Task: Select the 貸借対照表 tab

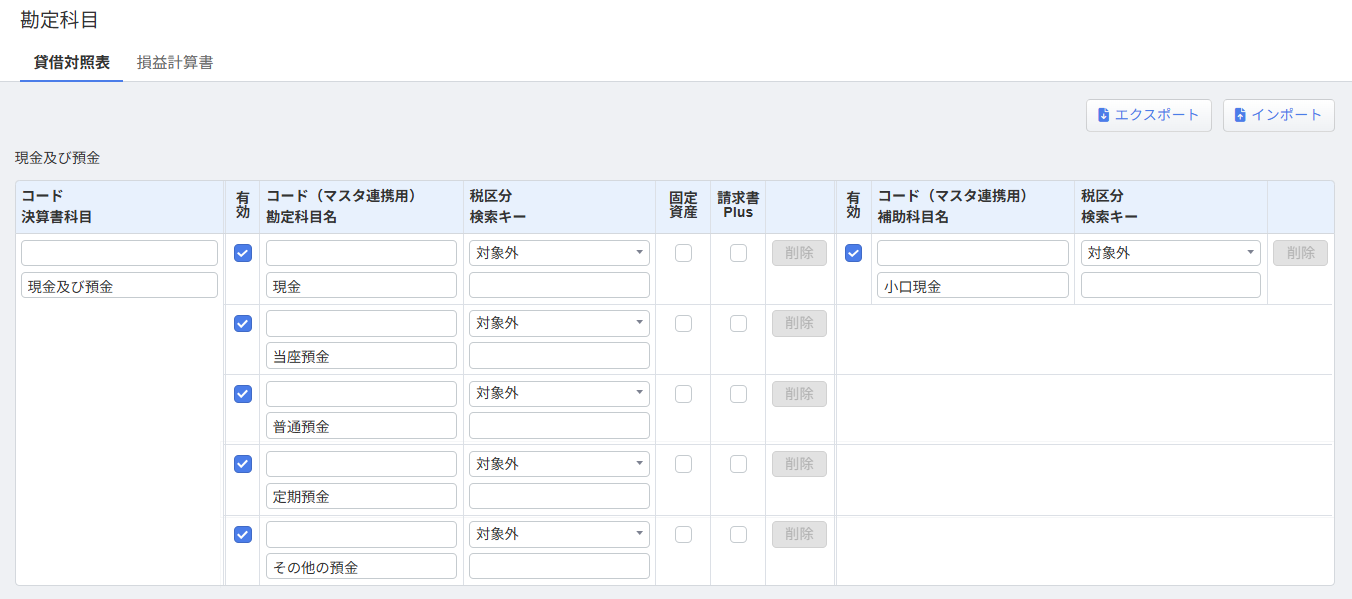Action: click(72, 62)
